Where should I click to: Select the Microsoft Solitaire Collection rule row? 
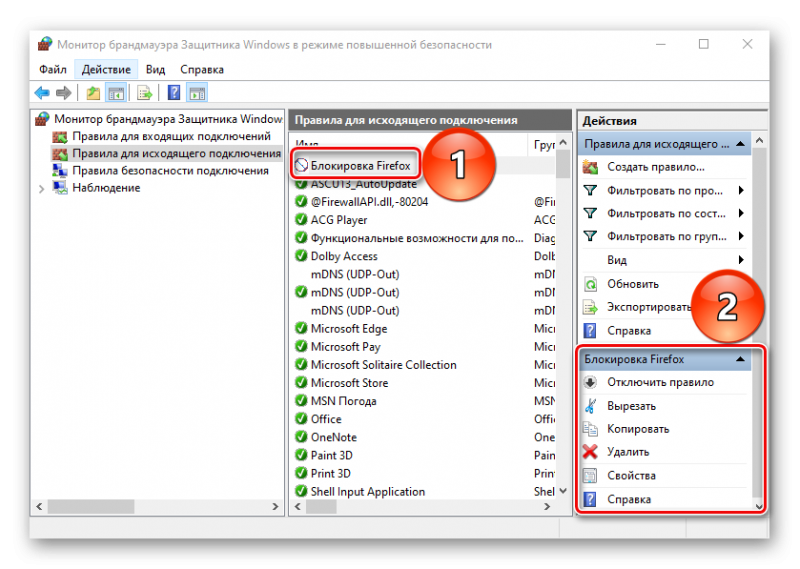click(x=424, y=364)
